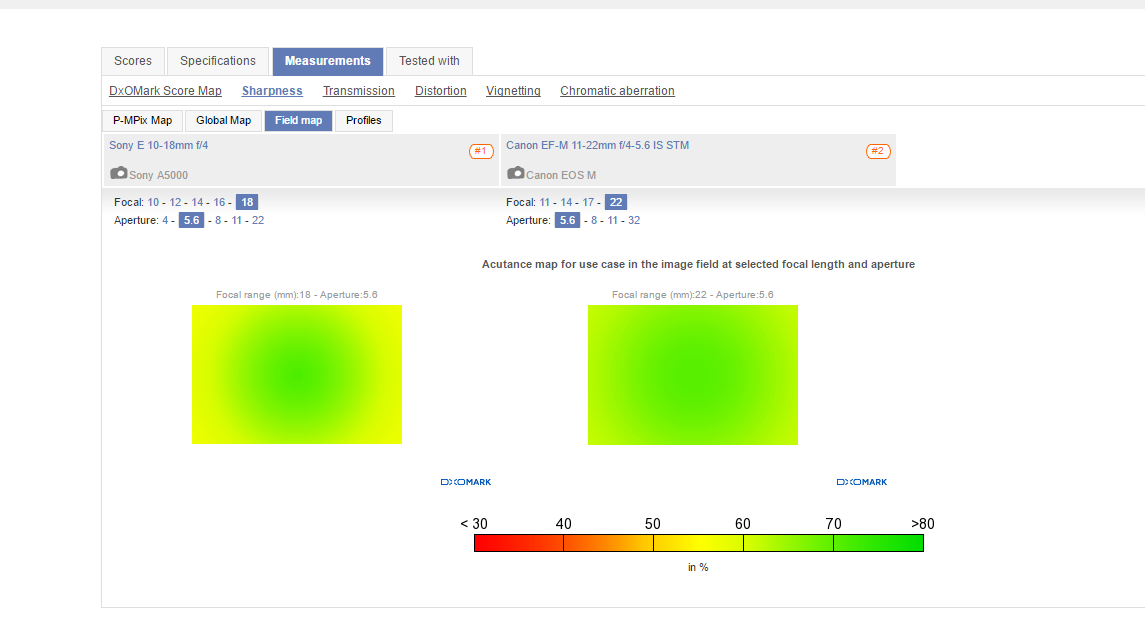Select Sony focal length 10
Viewport: 1145px width, 635px height.
point(153,202)
